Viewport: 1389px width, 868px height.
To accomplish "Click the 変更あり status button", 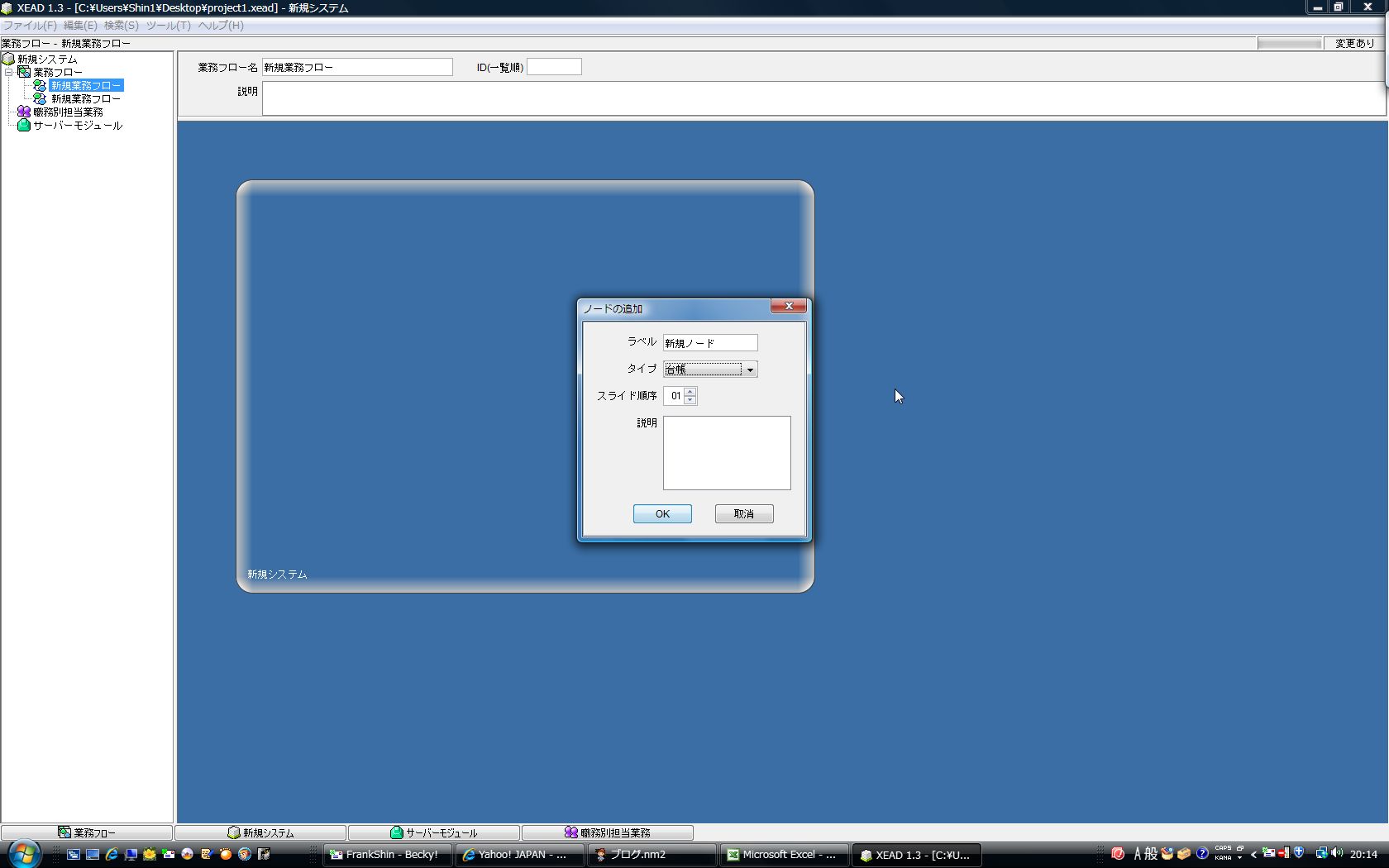I will [1354, 43].
